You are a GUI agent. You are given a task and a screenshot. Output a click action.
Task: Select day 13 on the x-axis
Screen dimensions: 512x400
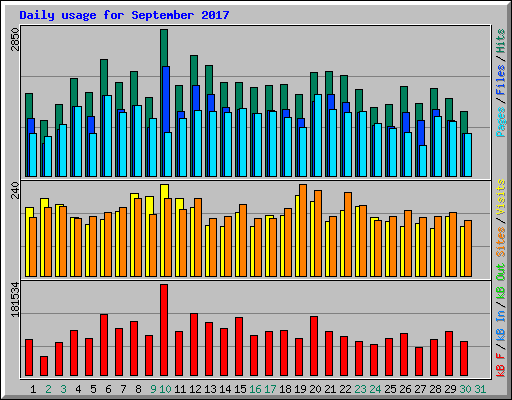210,389
